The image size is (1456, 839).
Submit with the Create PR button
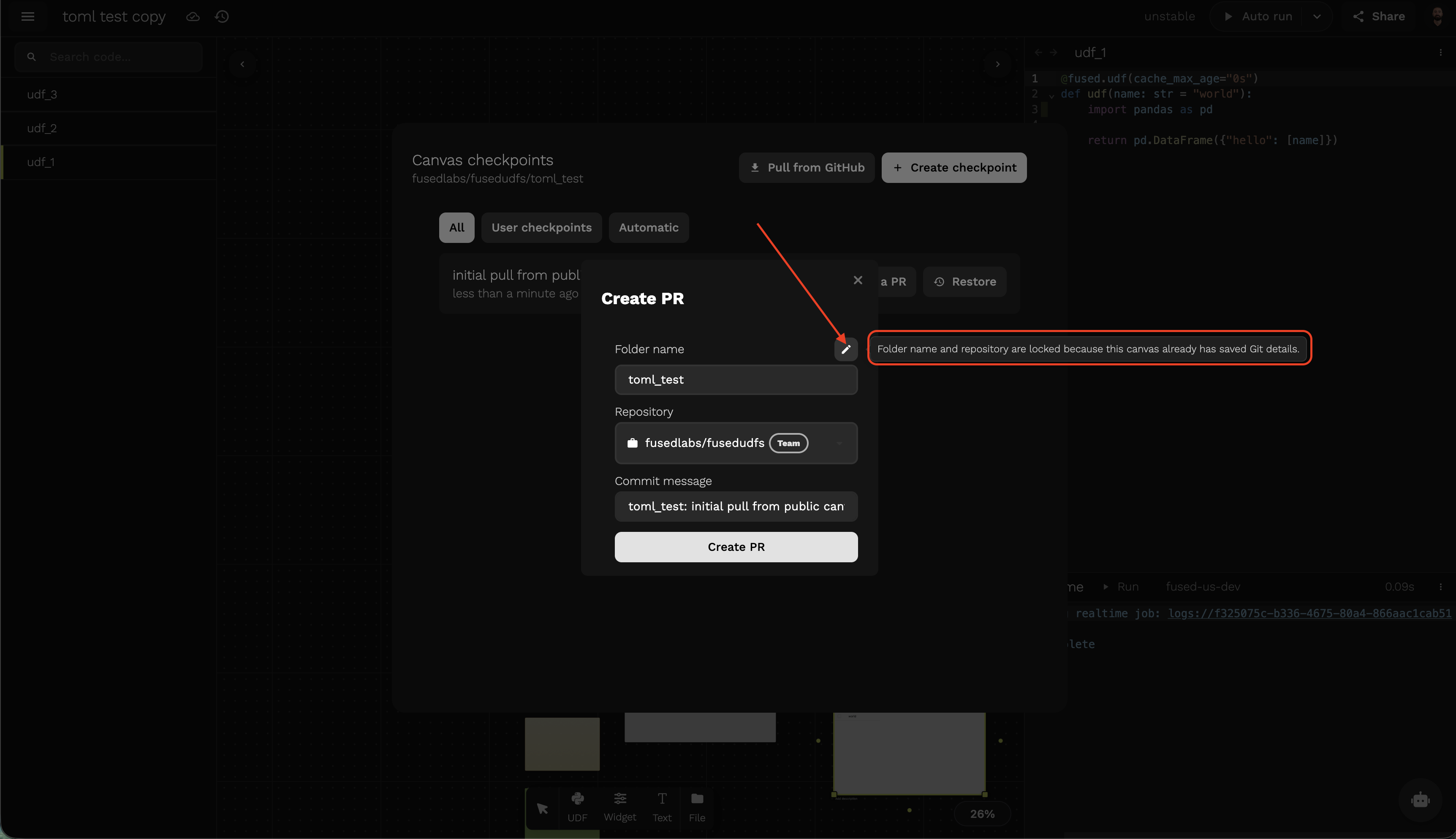pyautogui.click(x=736, y=547)
